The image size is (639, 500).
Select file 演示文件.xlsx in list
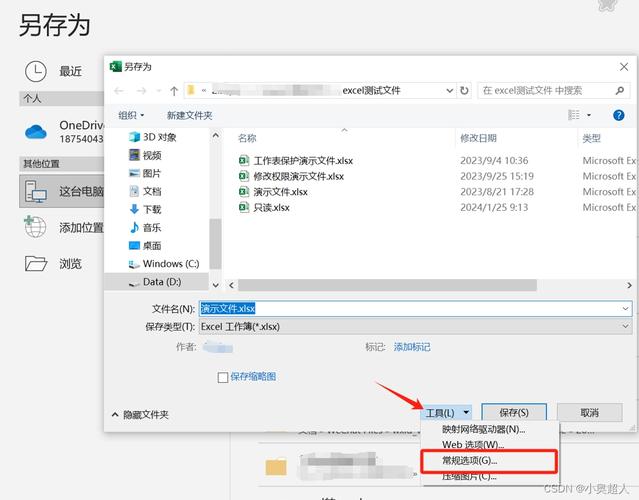(x=273, y=192)
